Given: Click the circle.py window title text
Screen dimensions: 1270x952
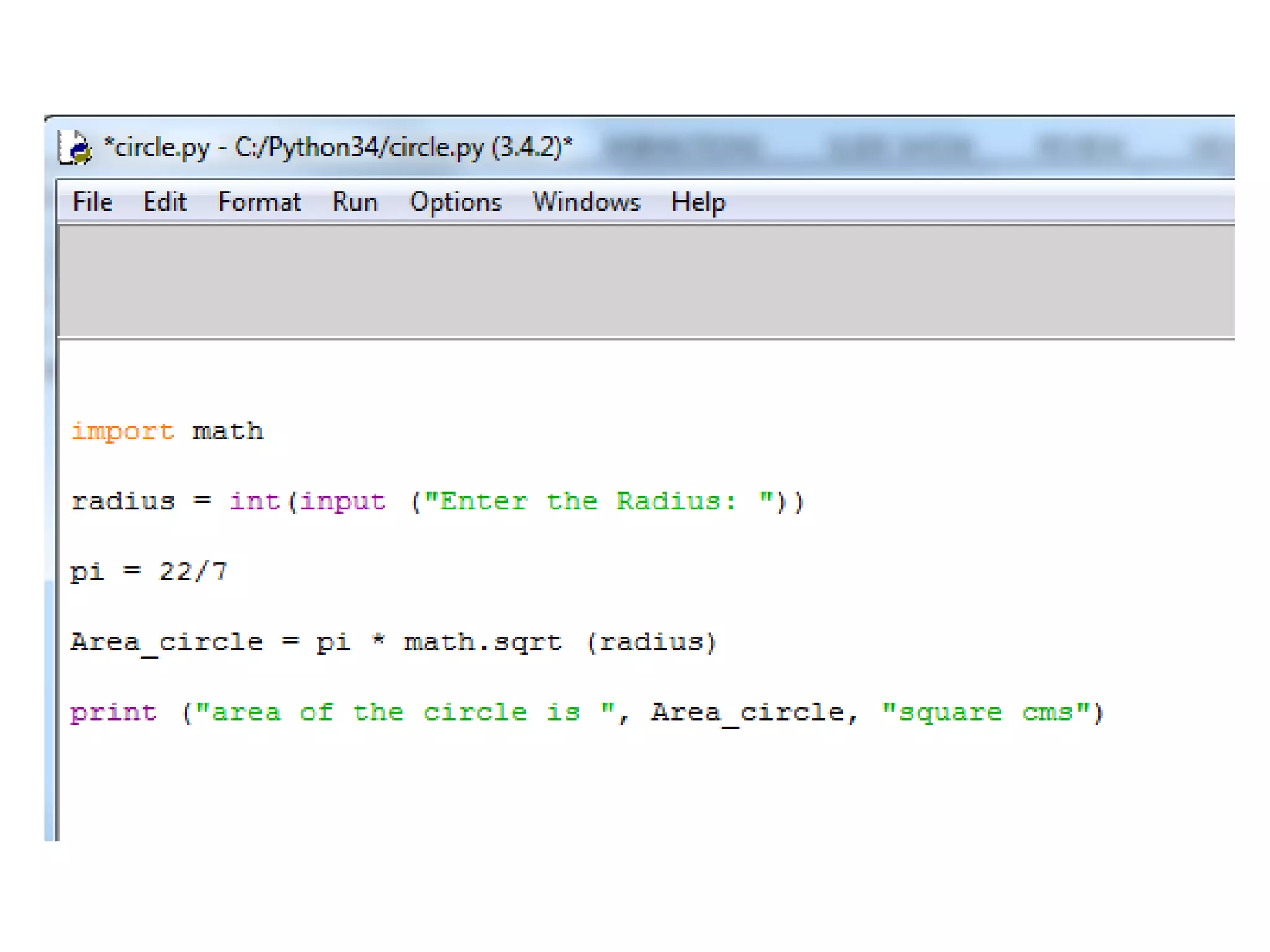Looking at the screenshot, I should pyautogui.click(x=338, y=148).
